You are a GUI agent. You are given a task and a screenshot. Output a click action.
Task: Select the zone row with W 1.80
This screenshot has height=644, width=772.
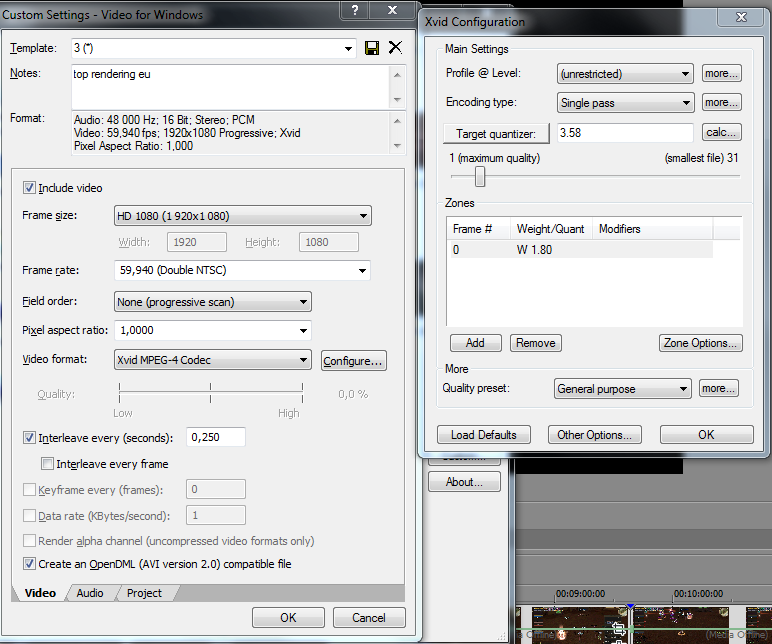tap(579, 250)
